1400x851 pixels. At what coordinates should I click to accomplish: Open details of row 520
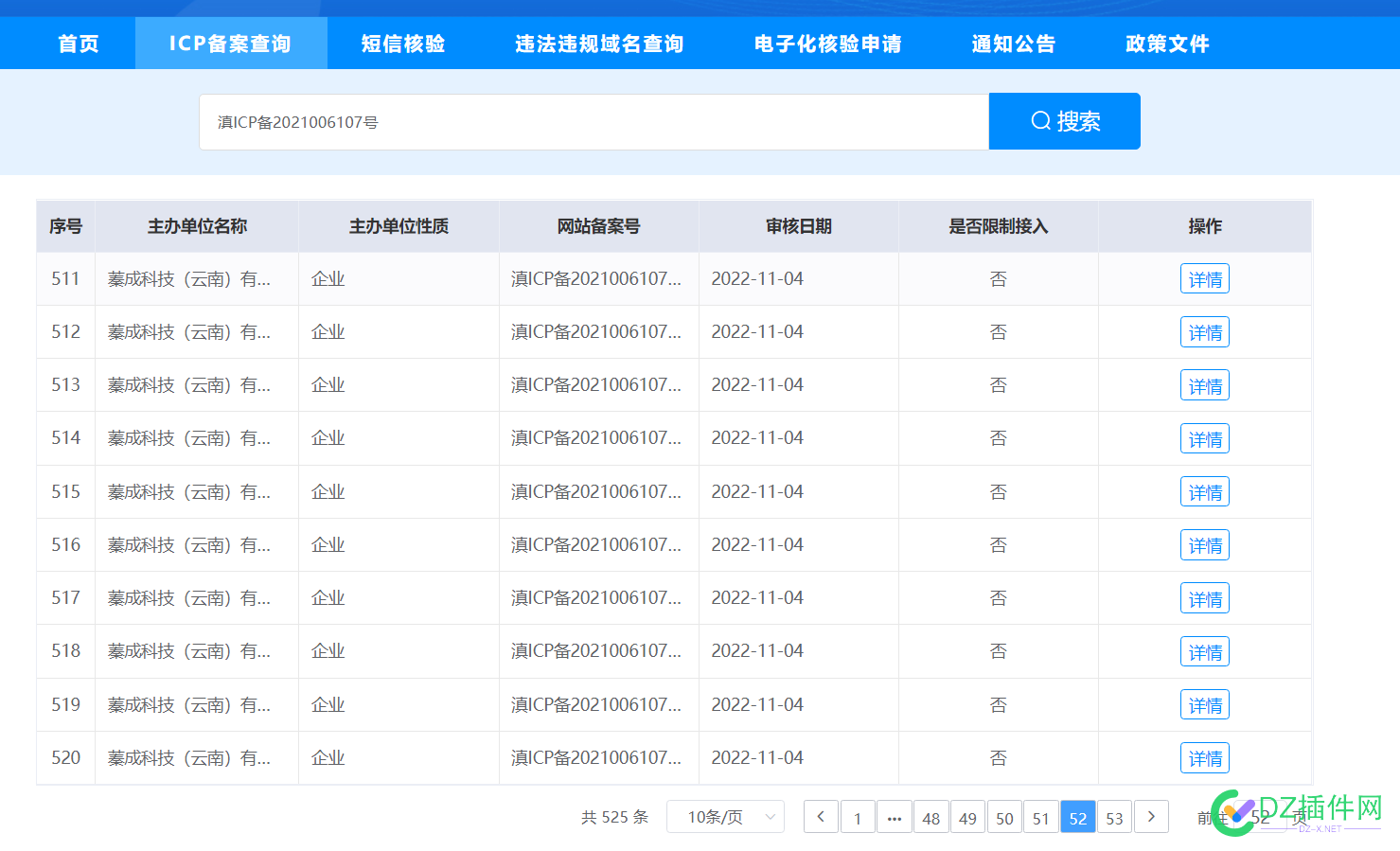point(1205,758)
